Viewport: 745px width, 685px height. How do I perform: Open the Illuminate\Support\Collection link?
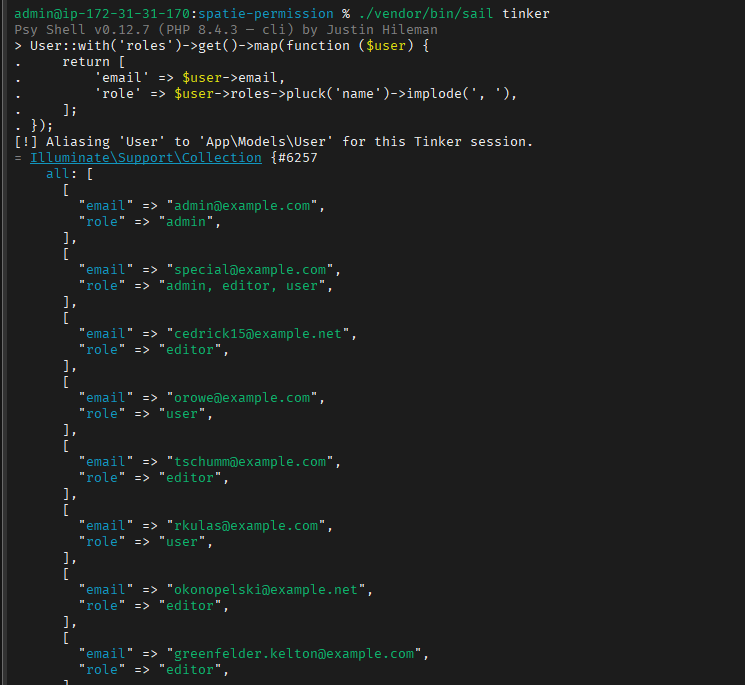point(146,158)
